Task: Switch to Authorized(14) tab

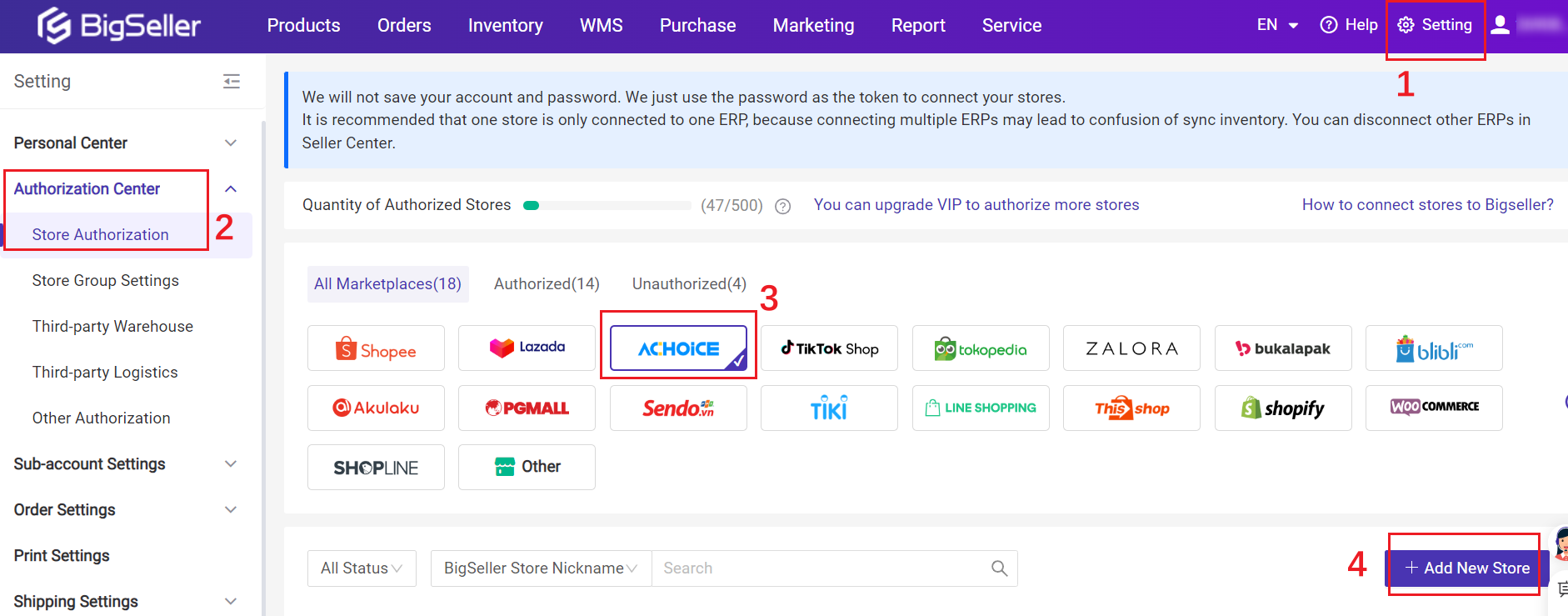Action: [547, 284]
